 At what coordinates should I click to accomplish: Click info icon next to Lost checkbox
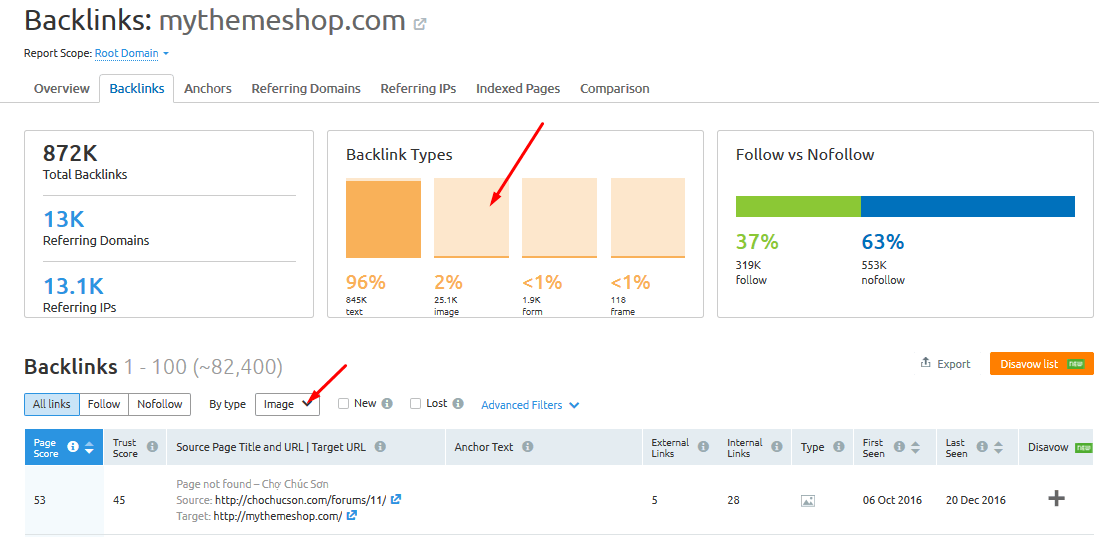coord(458,404)
